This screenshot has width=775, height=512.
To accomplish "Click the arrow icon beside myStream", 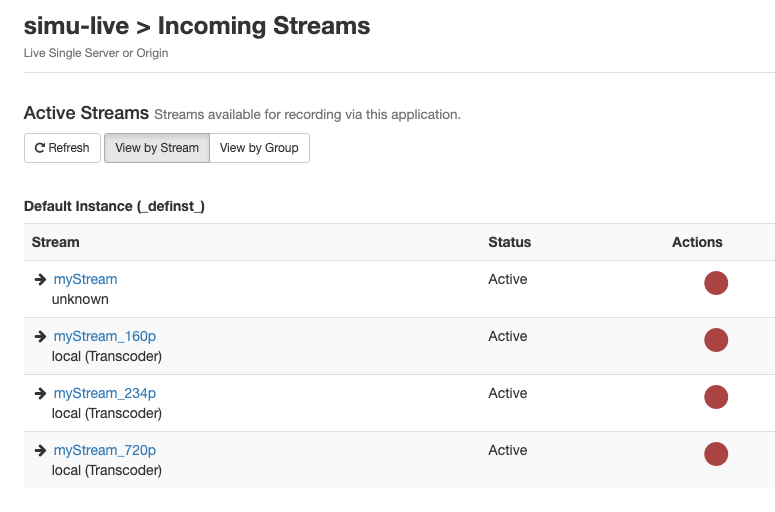I will (41, 279).
